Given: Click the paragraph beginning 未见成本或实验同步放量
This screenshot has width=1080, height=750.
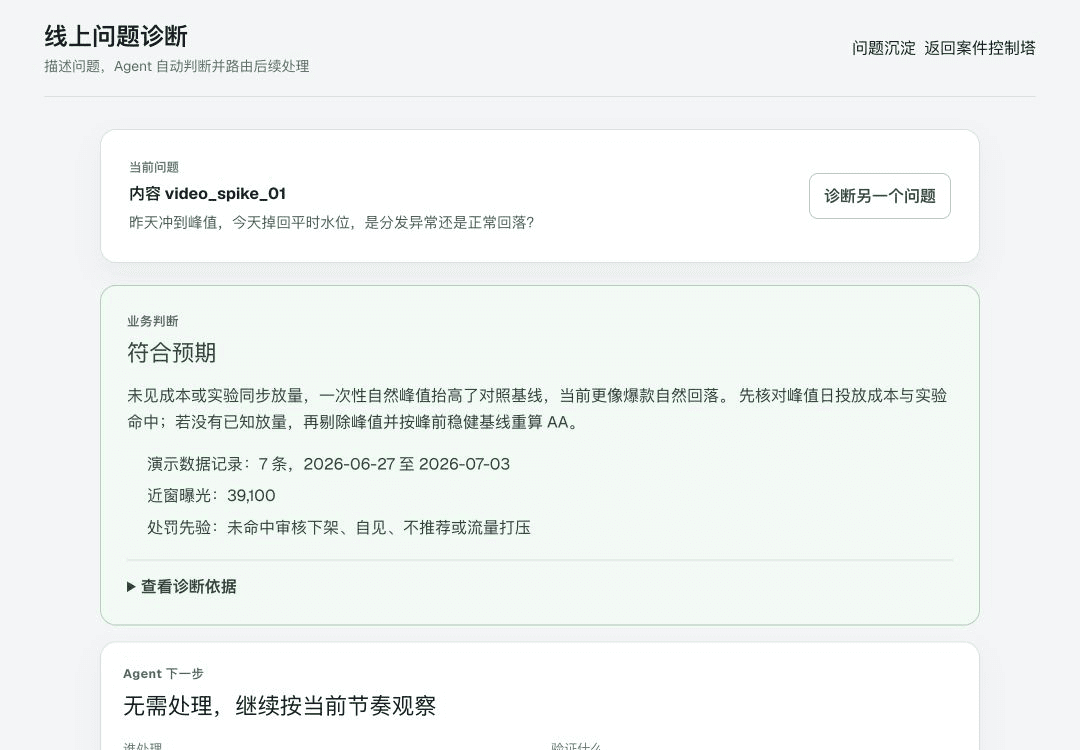Looking at the screenshot, I should tap(537, 408).
